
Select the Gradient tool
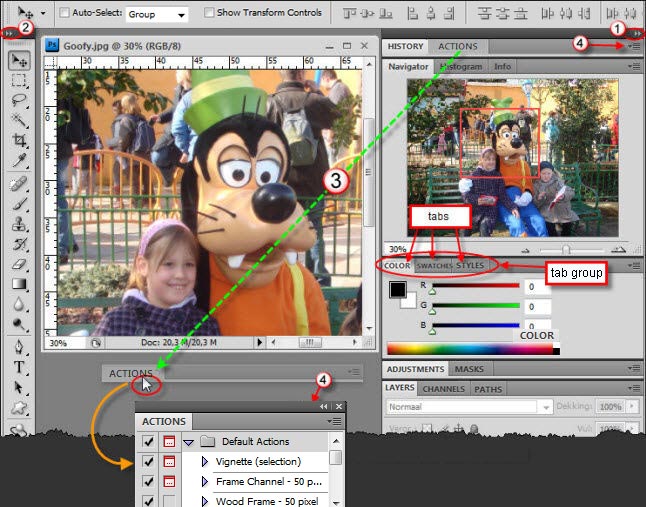19,284
